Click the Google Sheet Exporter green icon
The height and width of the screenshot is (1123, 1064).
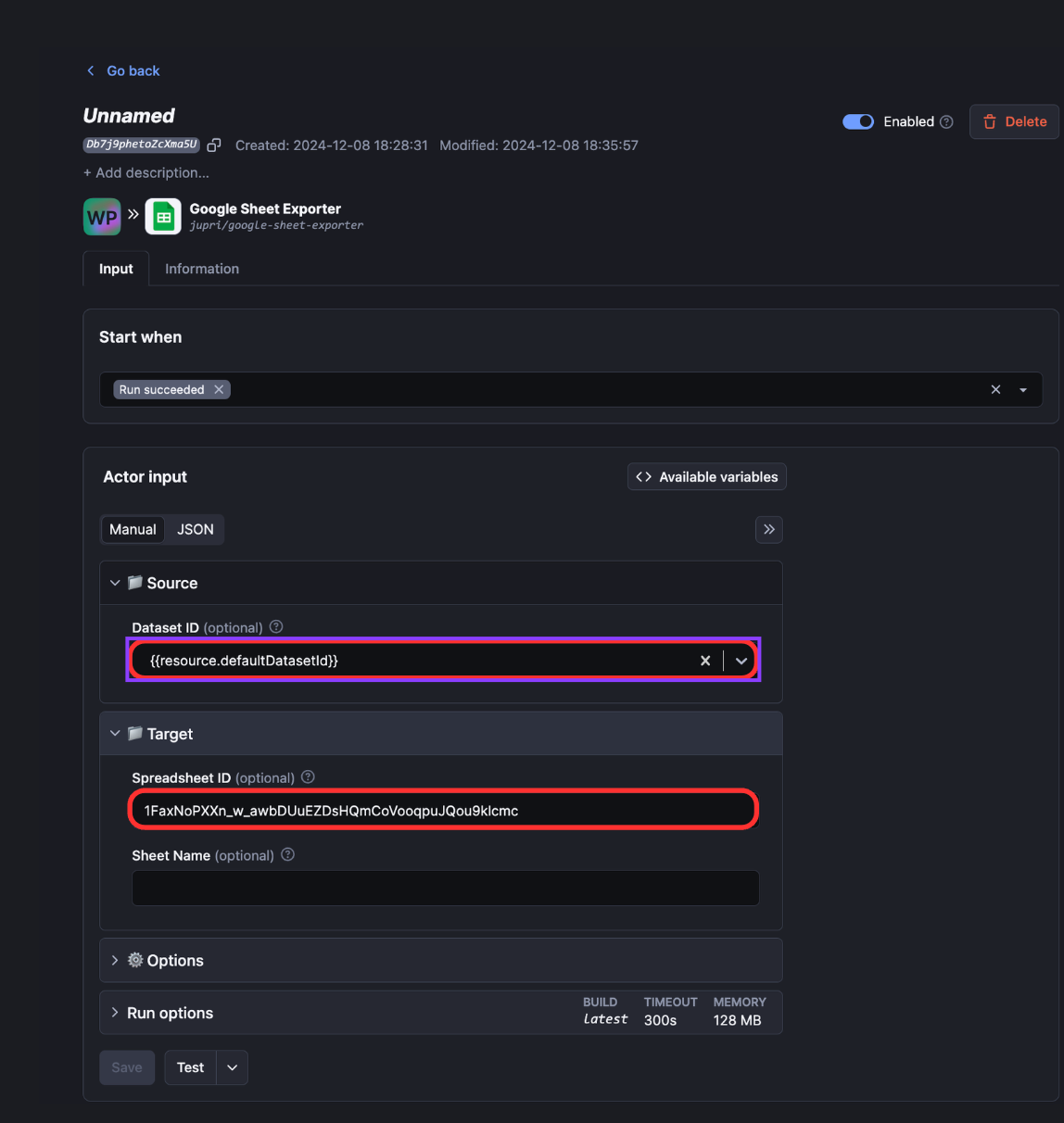pos(163,216)
